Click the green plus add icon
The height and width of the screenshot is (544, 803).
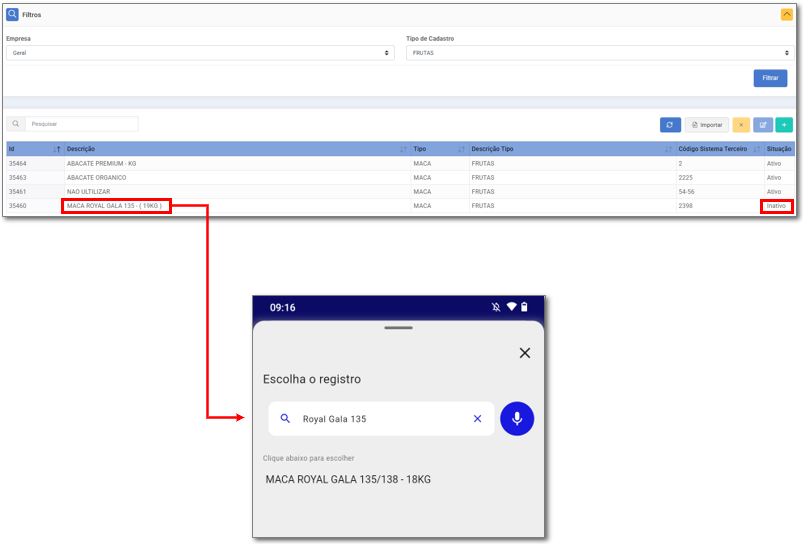pyautogui.click(x=784, y=125)
